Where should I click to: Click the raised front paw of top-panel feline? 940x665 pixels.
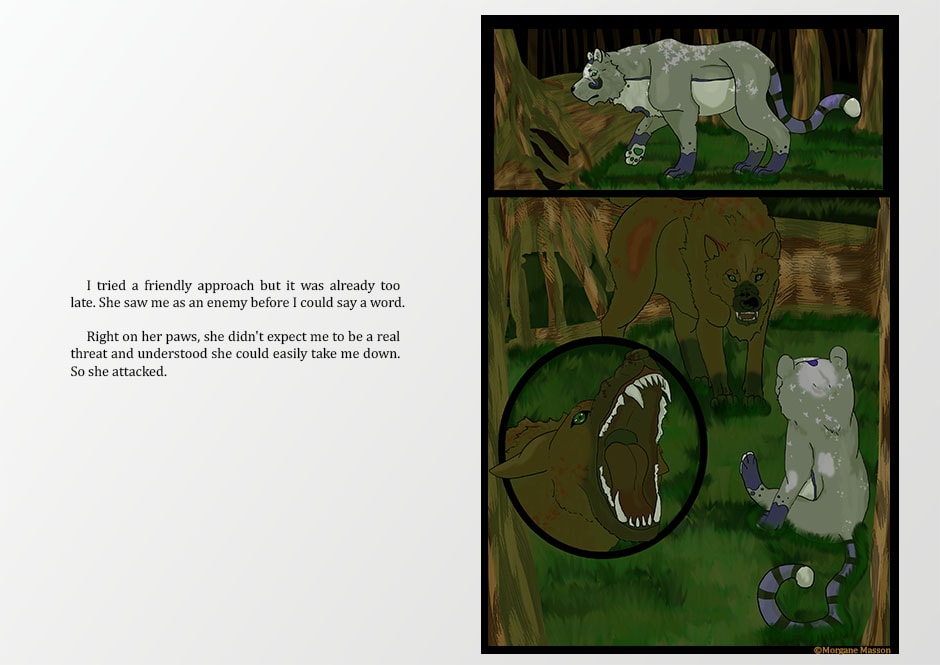[x=635, y=151]
